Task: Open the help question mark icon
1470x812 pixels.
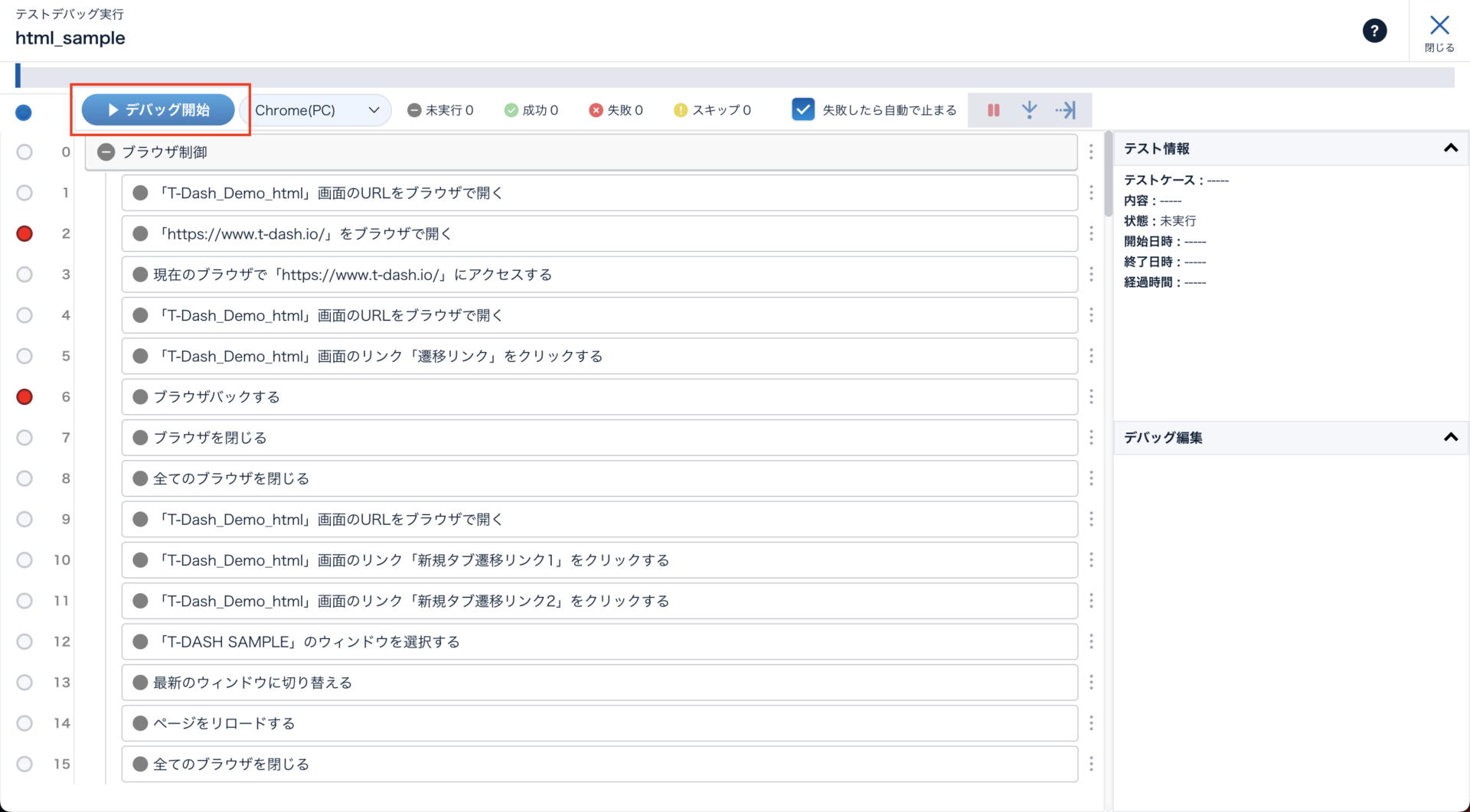Action: coord(1374,31)
